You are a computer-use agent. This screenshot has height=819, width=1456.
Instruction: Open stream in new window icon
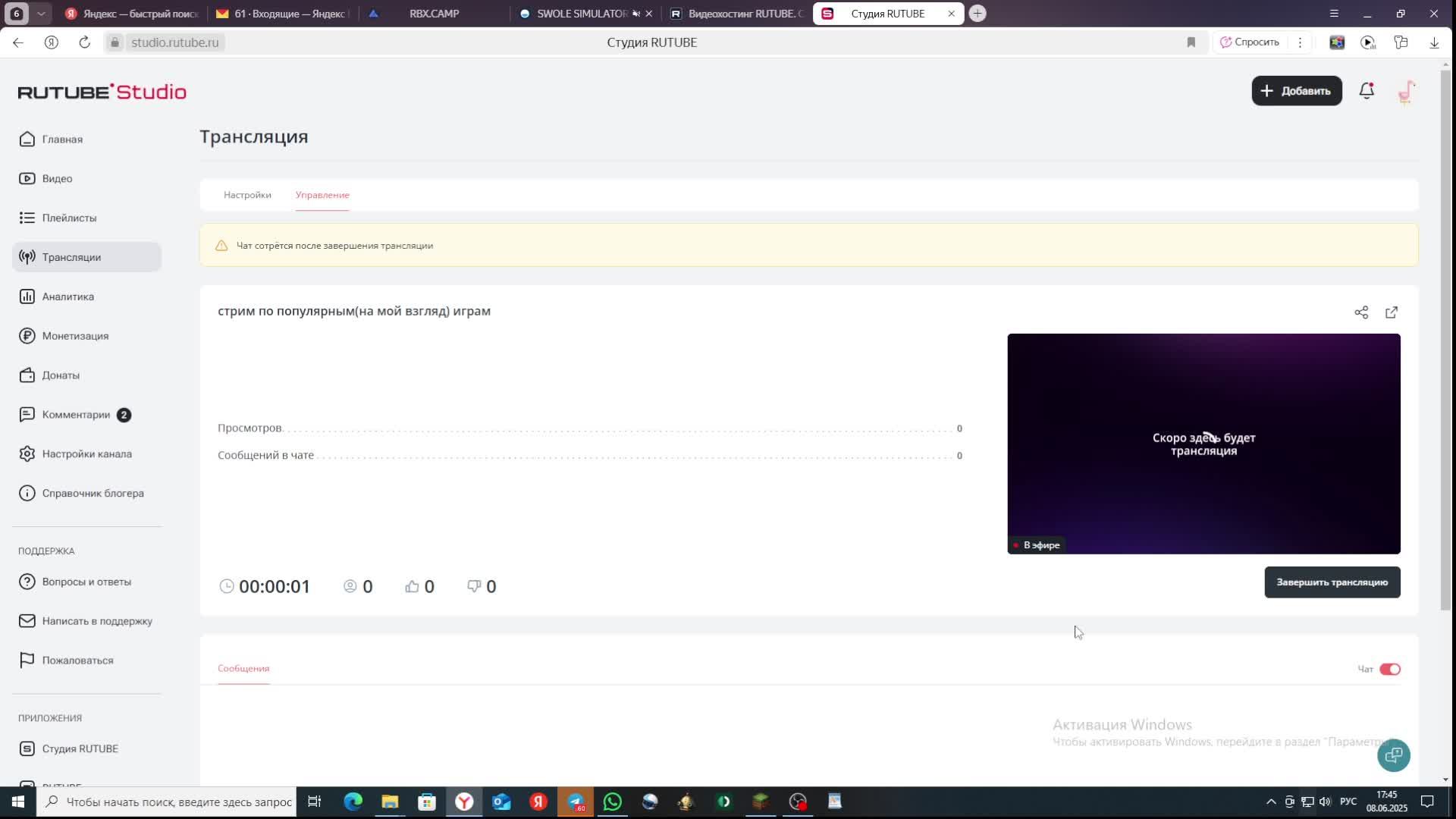(1392, 312)
